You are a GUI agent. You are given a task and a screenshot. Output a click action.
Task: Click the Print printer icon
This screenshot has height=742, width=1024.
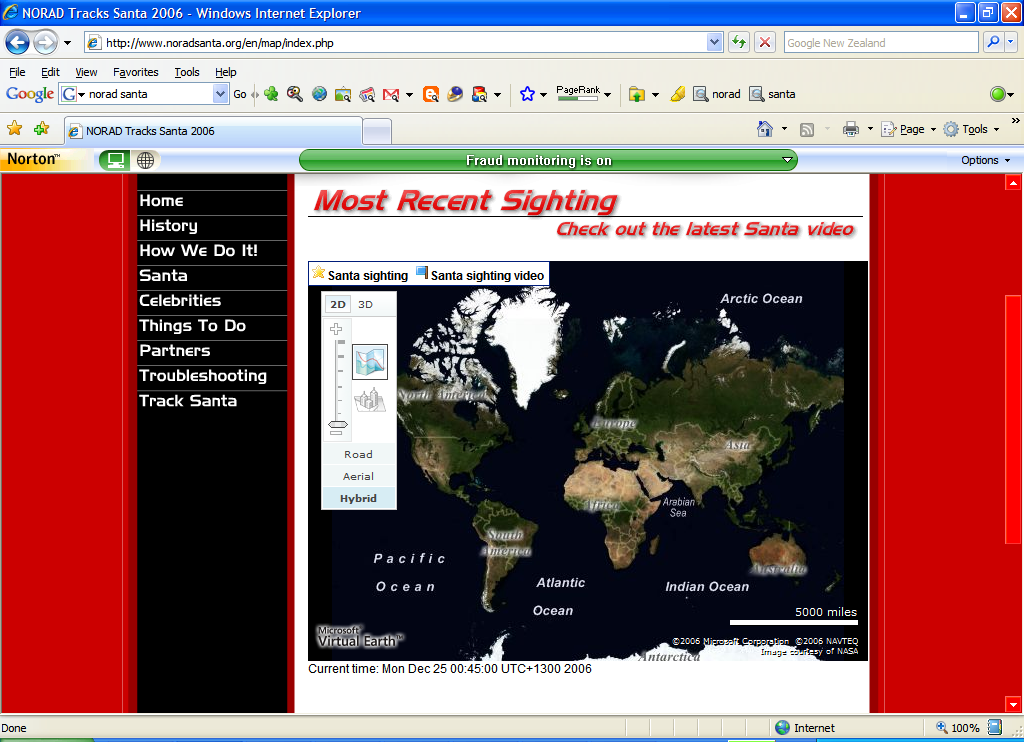coord(850,129)
